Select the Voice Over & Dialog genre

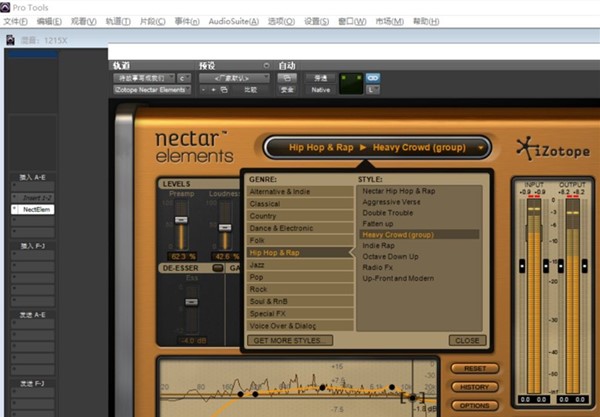[300, 326]
